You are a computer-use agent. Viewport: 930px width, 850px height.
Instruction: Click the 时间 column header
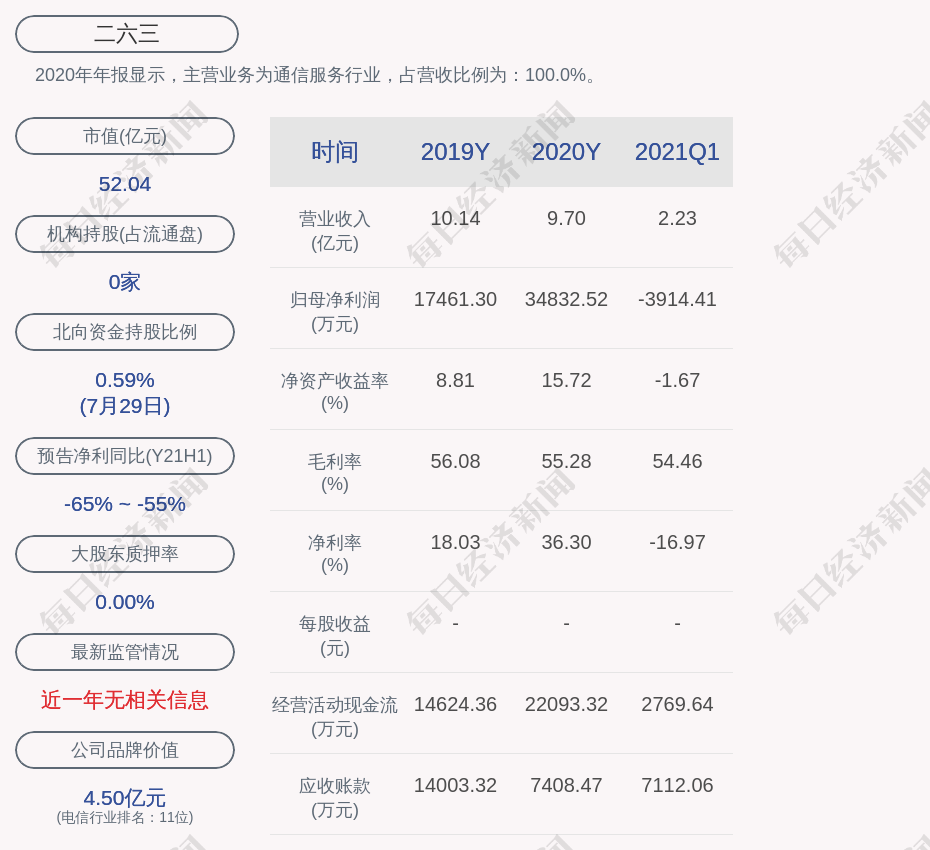pos(335,152)
